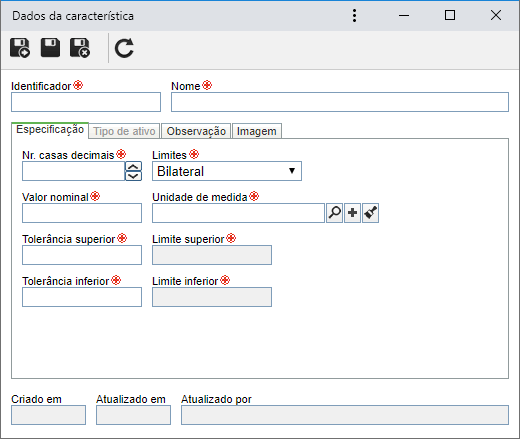Click the Save and new icon
The image size is (520, 439).
(x=20, y=48)
